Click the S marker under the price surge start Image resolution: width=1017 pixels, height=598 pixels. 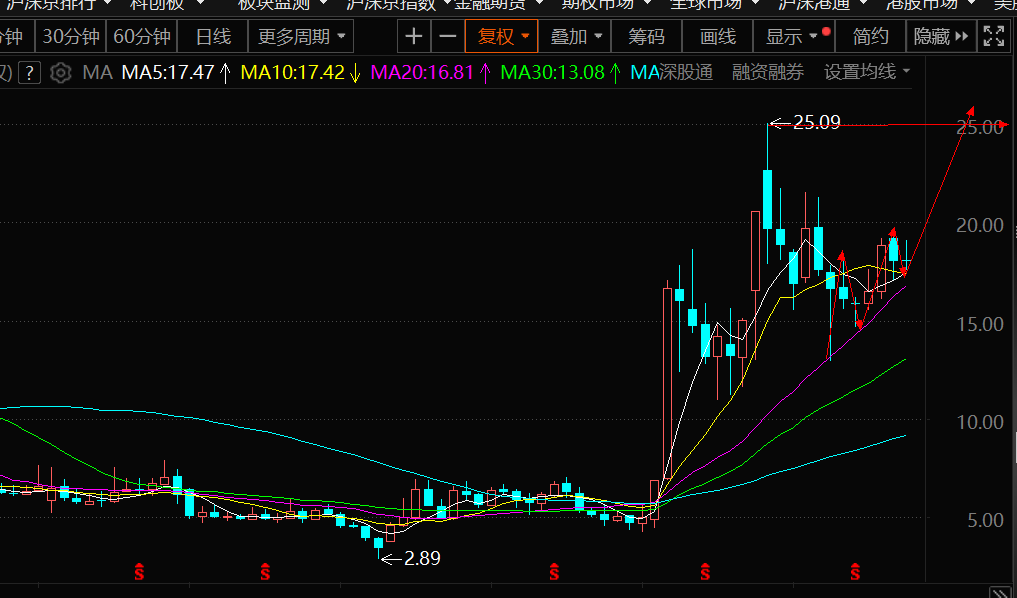pos(705,572)
